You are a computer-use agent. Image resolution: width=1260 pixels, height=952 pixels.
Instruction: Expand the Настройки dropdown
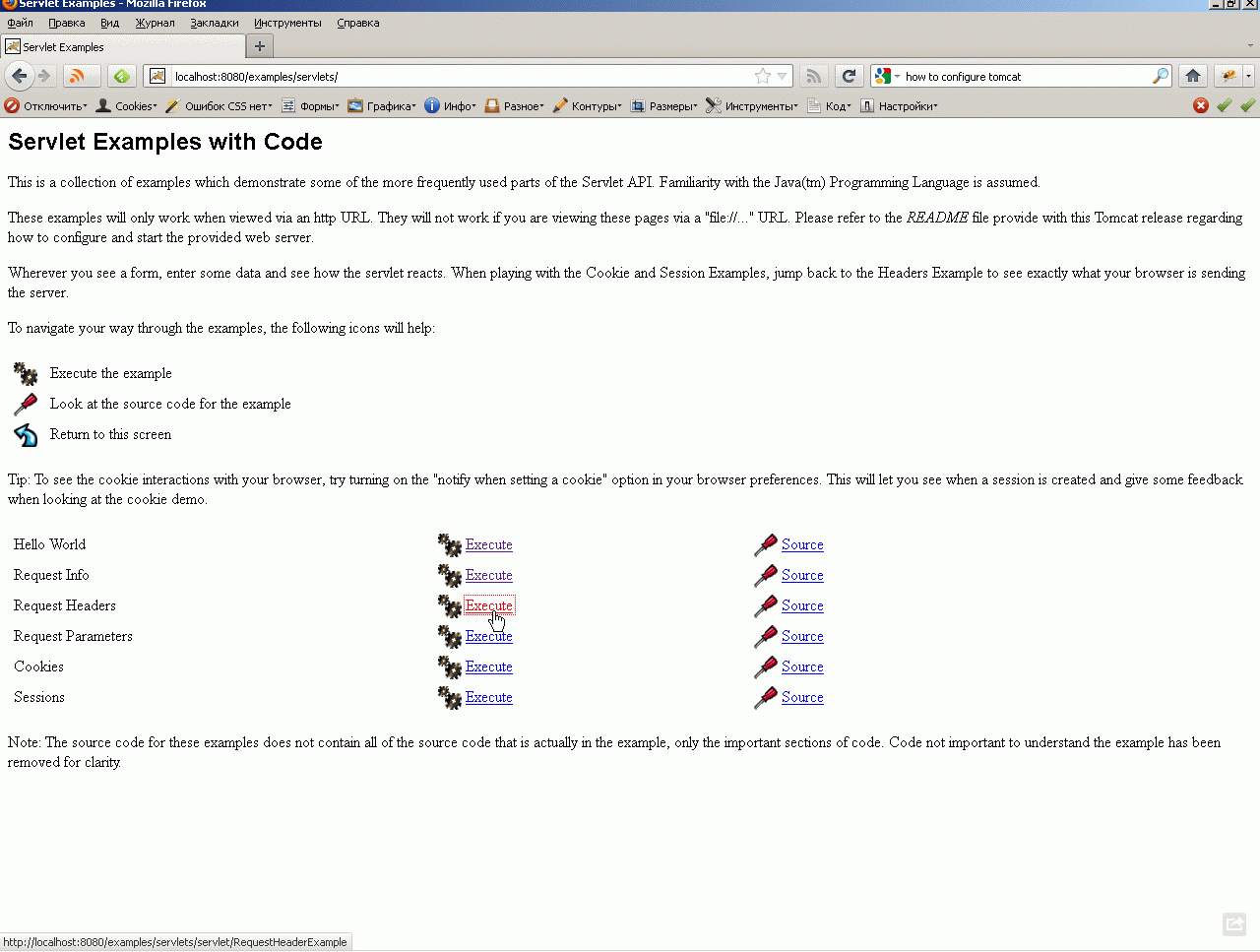[899, 105]
